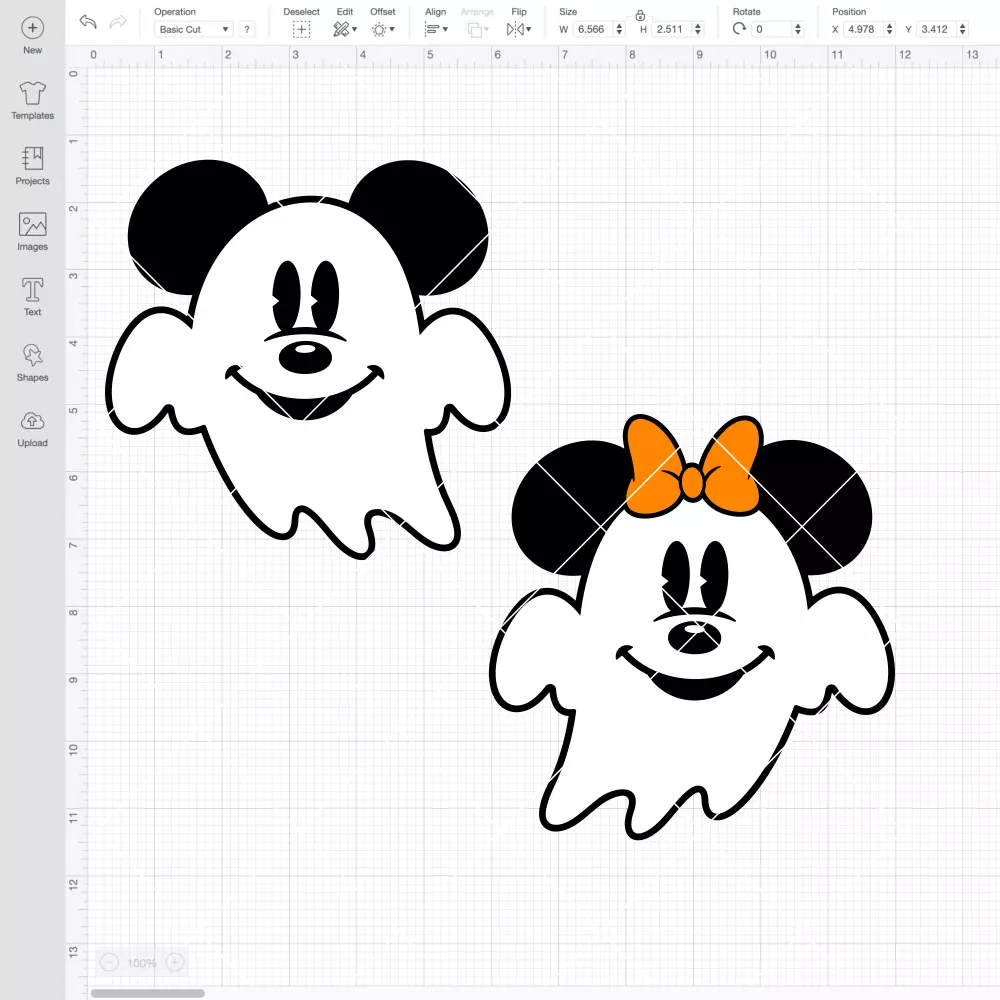
Task: Click the operation help question mark
Action: [247, 29]
